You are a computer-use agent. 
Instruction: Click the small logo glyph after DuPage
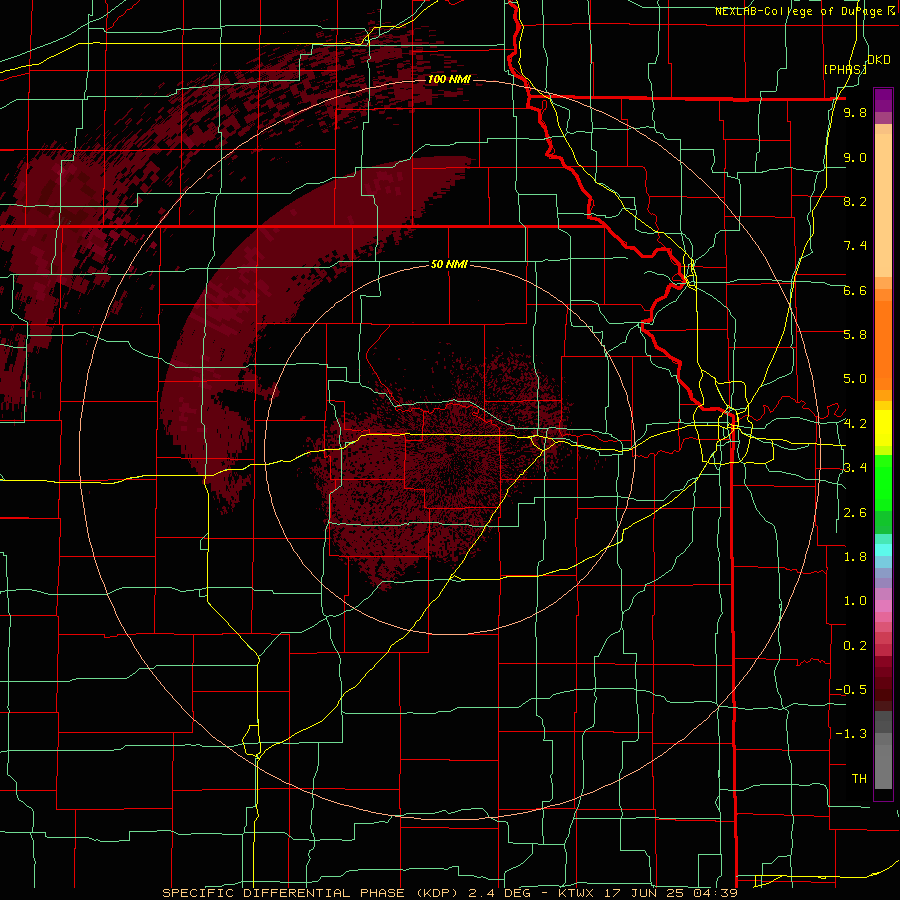(891, 10)
